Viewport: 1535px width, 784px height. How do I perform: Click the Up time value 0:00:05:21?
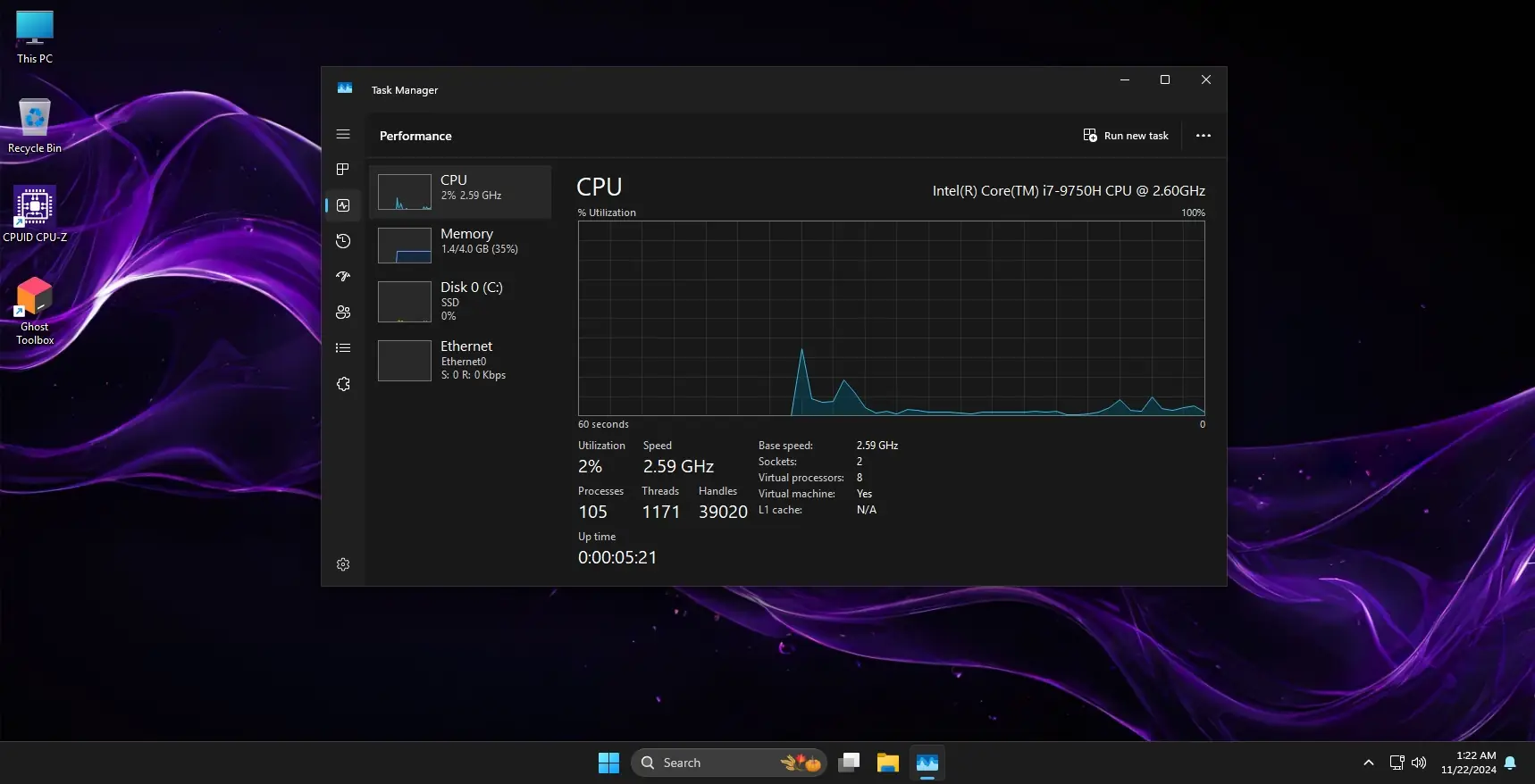pos(617,557)
